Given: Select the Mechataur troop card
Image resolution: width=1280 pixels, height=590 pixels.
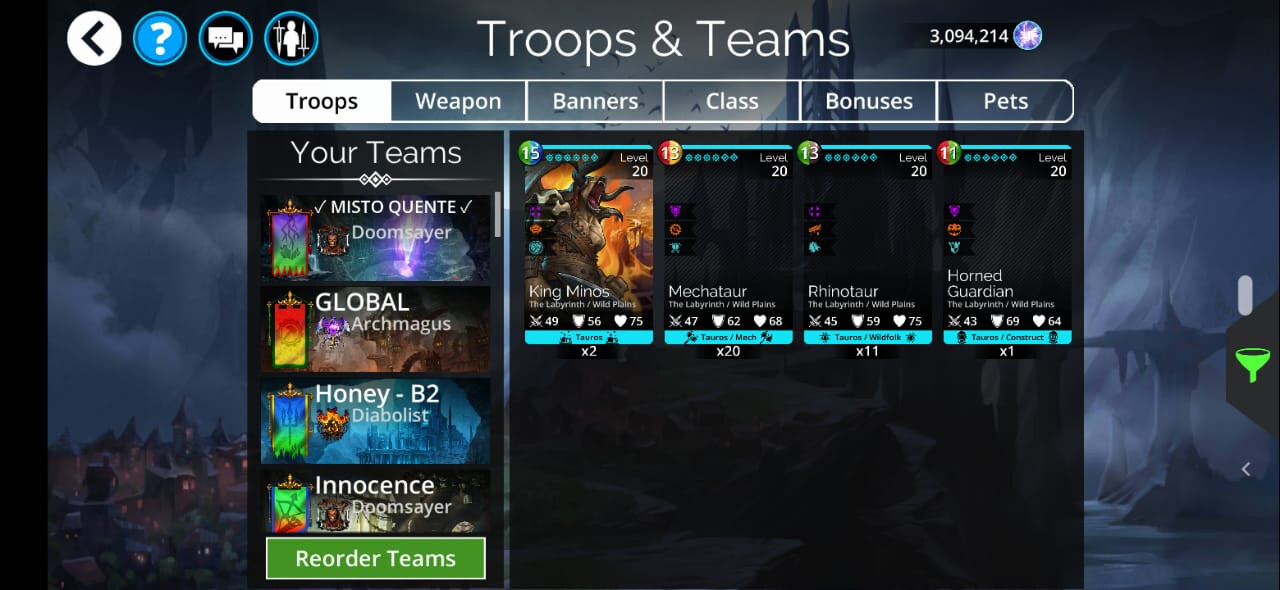Looking at the screenshot, I should coord(728,245).
